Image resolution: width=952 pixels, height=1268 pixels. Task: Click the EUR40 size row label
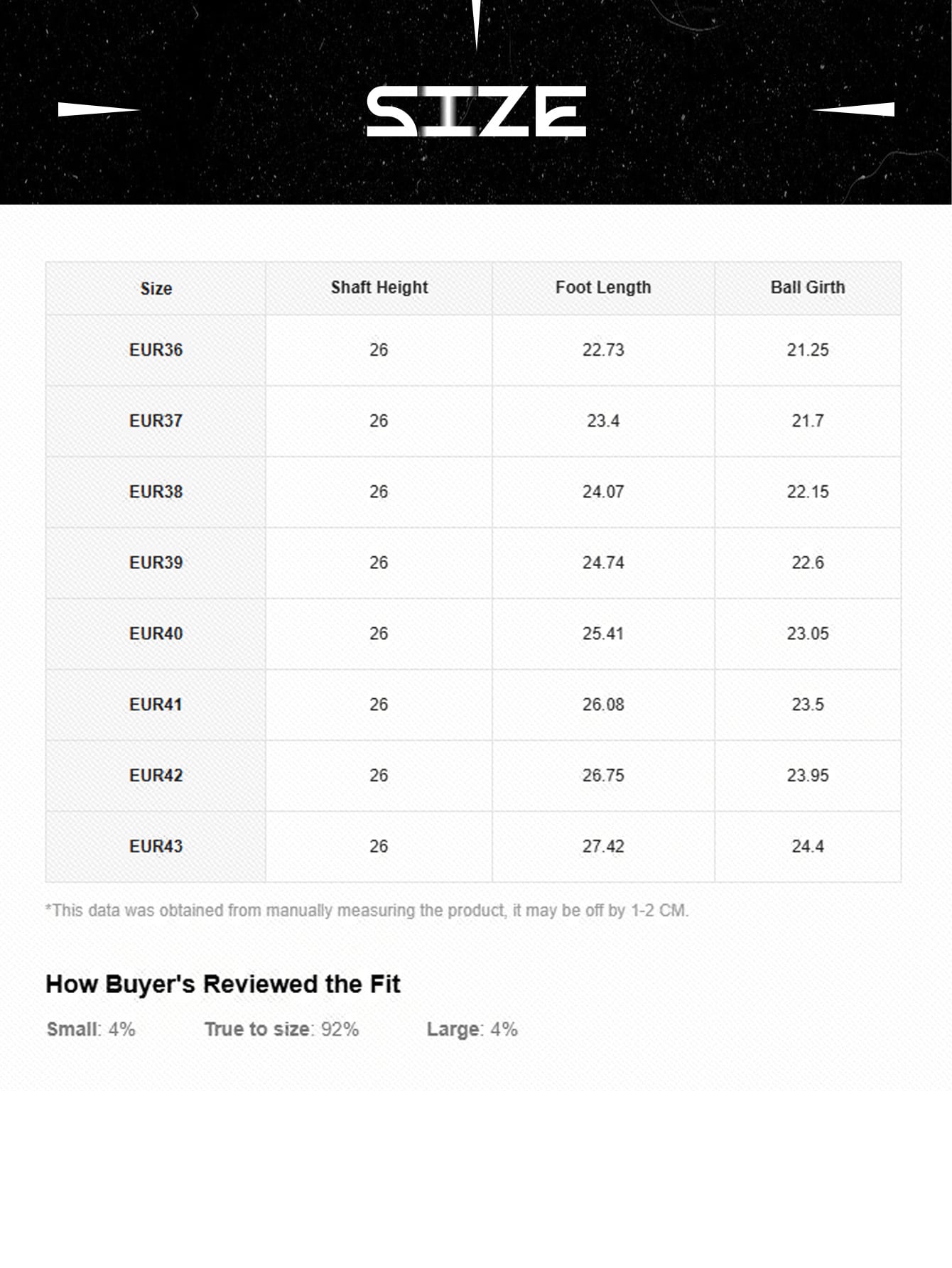(x=156, y=634)
